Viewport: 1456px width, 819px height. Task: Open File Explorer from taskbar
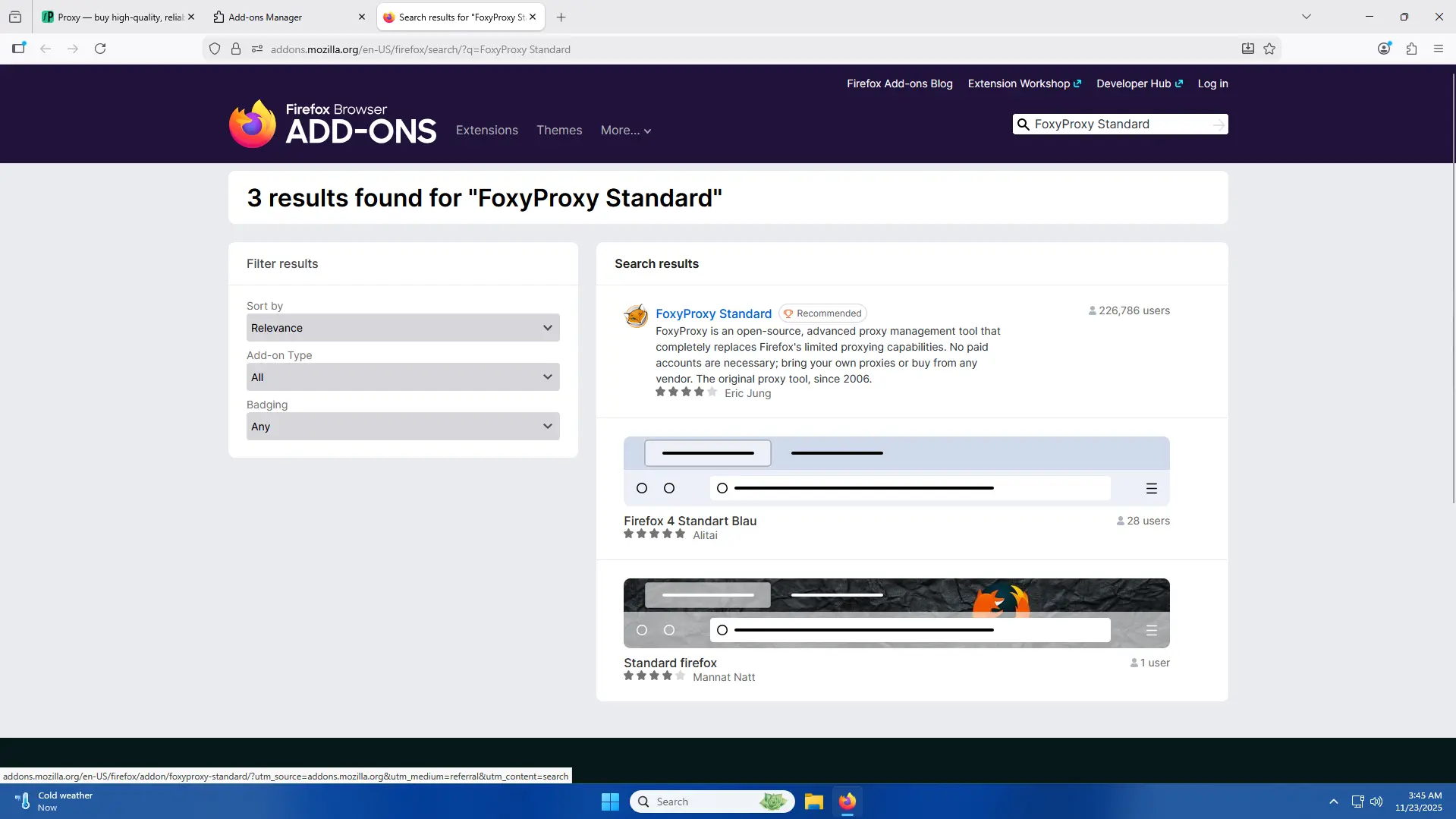pyautogui.click(x=814, y=802)
